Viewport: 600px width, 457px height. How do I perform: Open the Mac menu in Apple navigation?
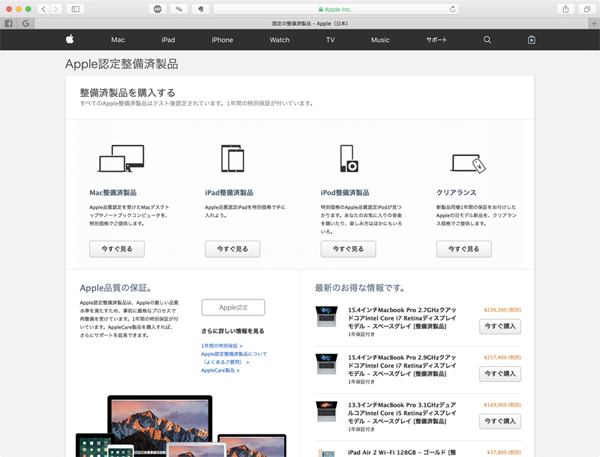point(118,40)
